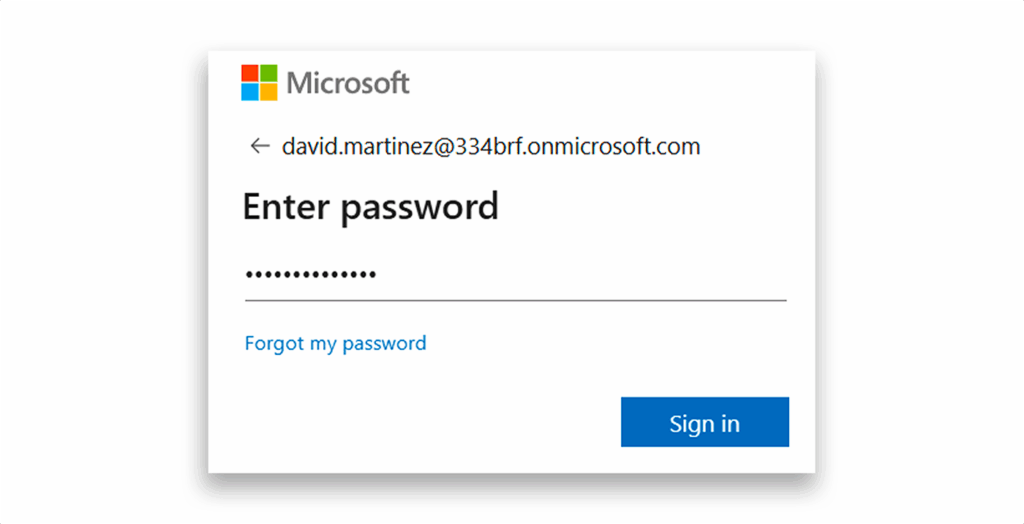
Task: Click the empty area right of password dots
Action: pyautogui.click(x=581, y=275)
